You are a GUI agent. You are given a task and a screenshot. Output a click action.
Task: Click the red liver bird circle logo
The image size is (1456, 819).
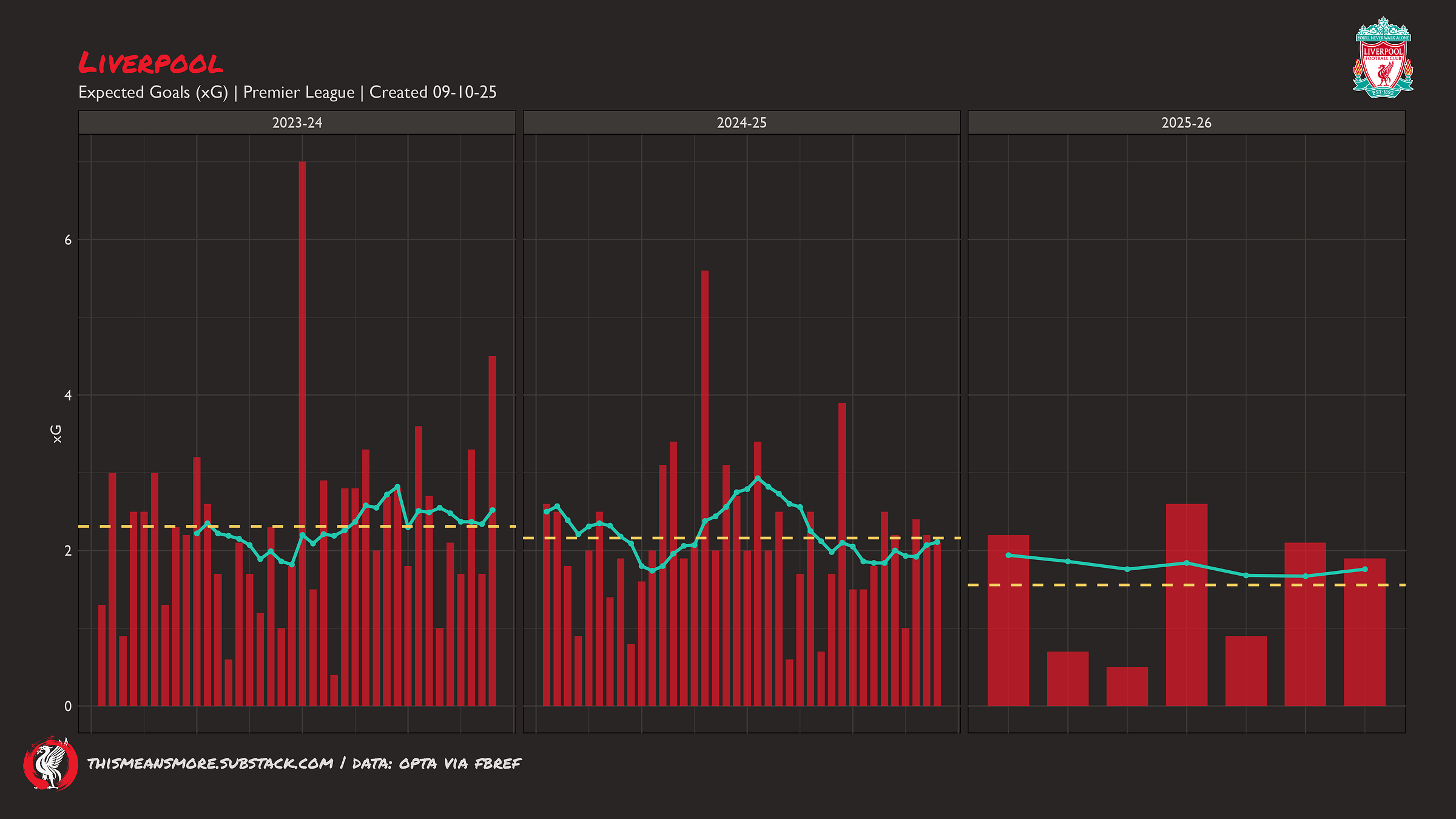click(50, 763)
